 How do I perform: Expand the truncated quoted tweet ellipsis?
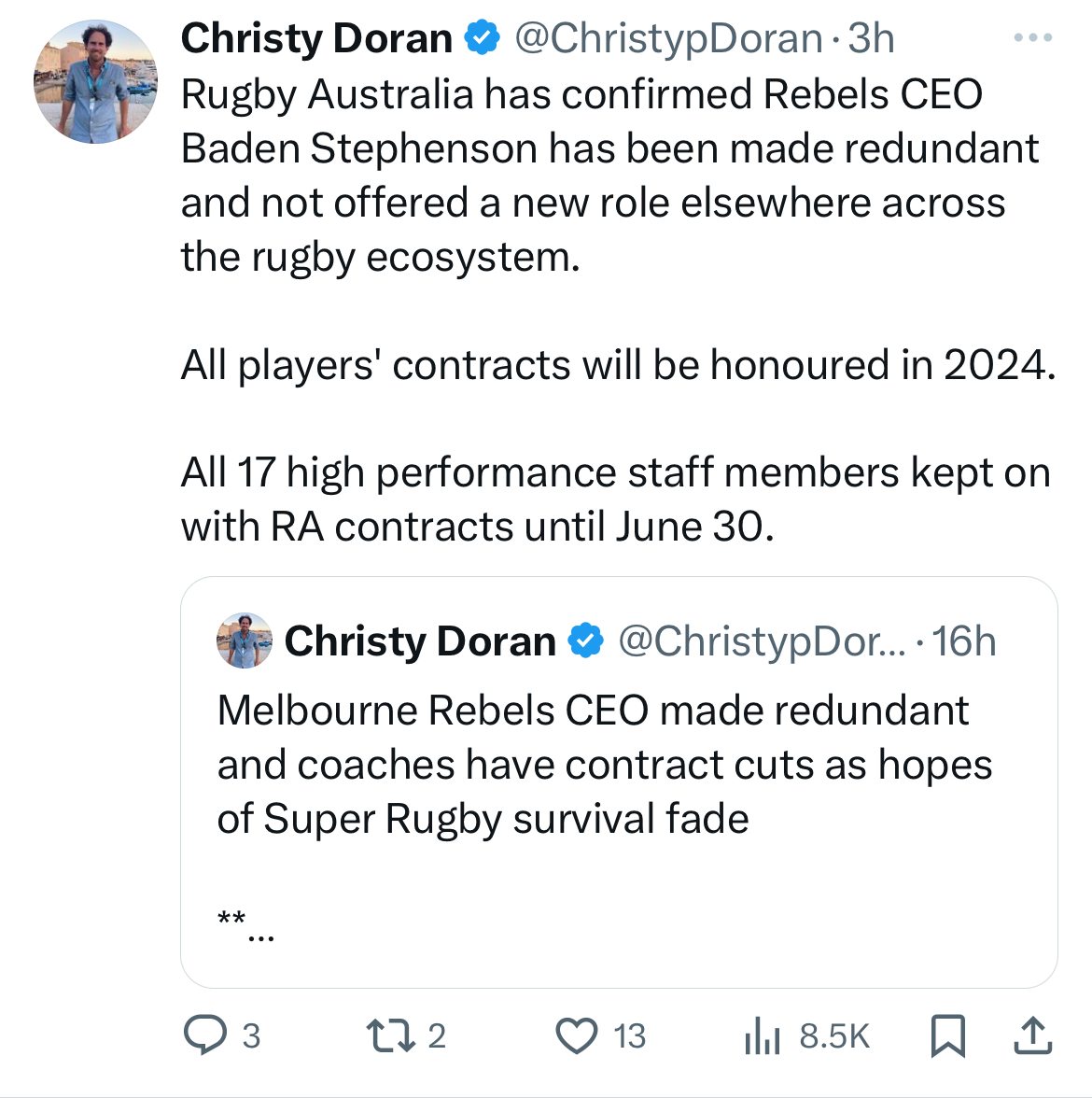coord(260,936)
